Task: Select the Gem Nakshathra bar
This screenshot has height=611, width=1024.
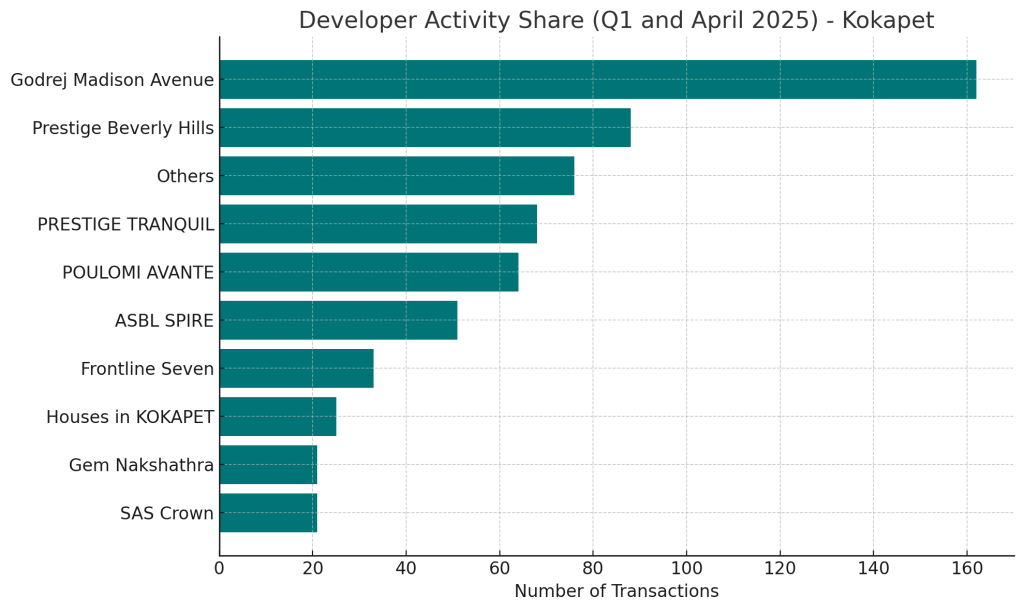Action: pyautogui.click(x=268, y=465)
